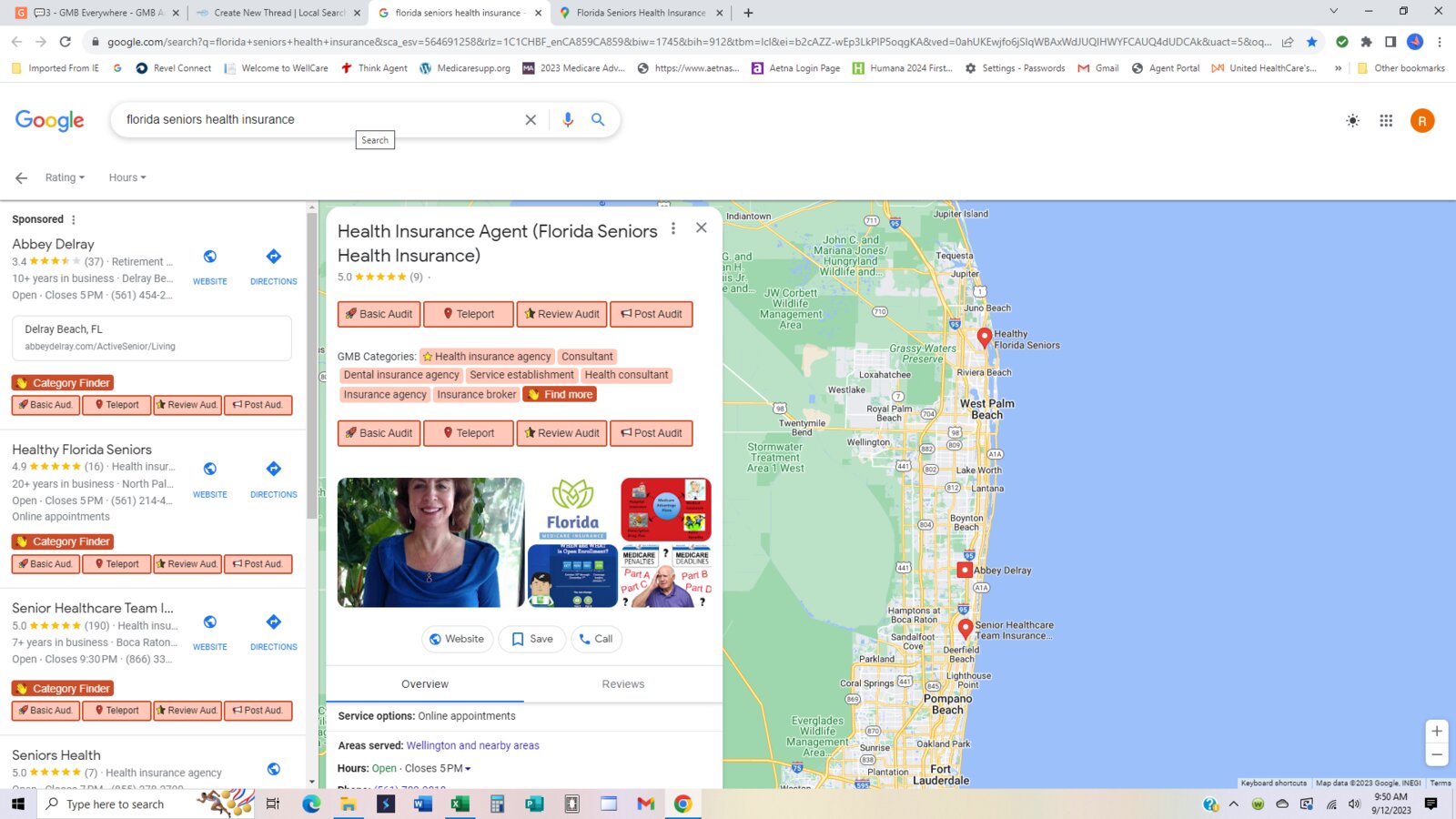
Task: Click the Florida logo photo thumbnail
Action: (x=572, y=510)
